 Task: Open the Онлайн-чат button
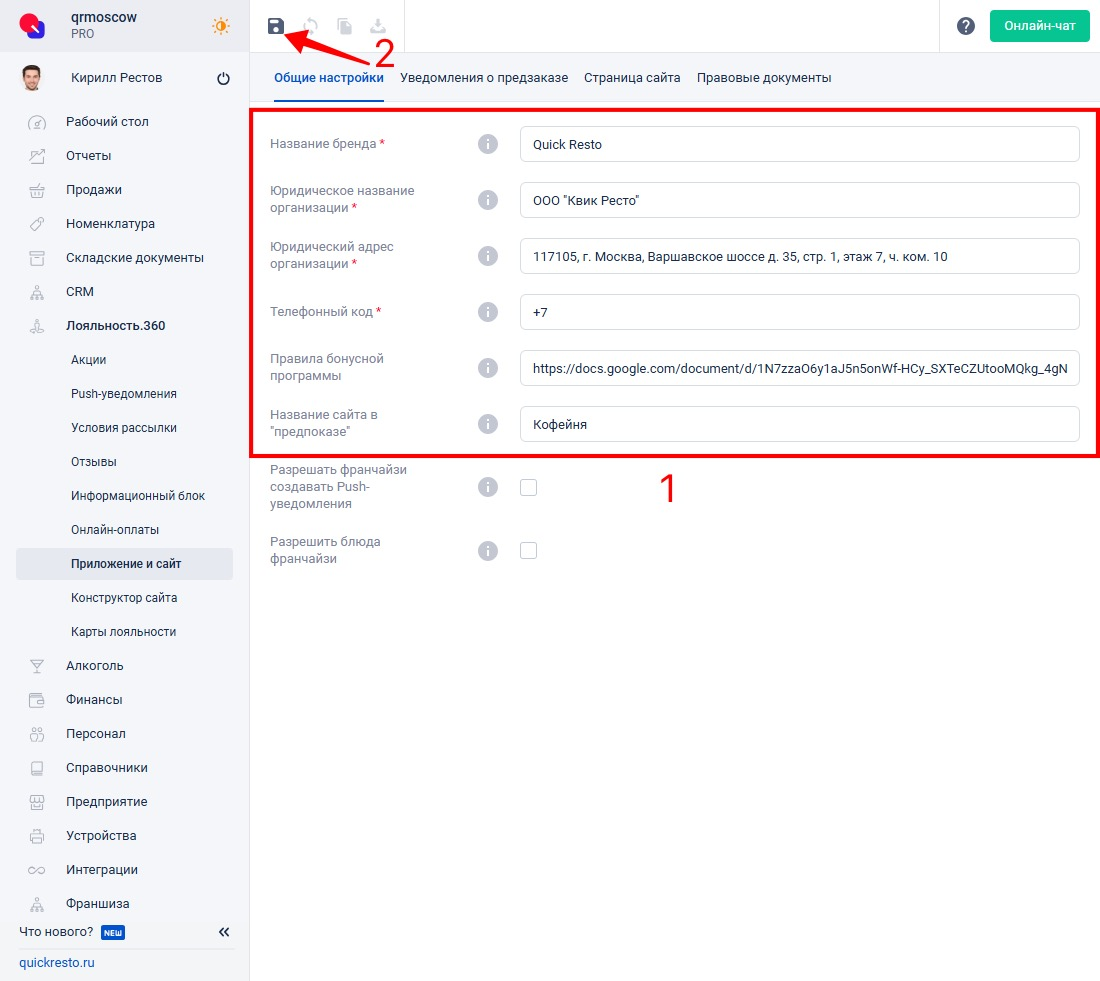pyautogui.click(x=1039, y=26)
